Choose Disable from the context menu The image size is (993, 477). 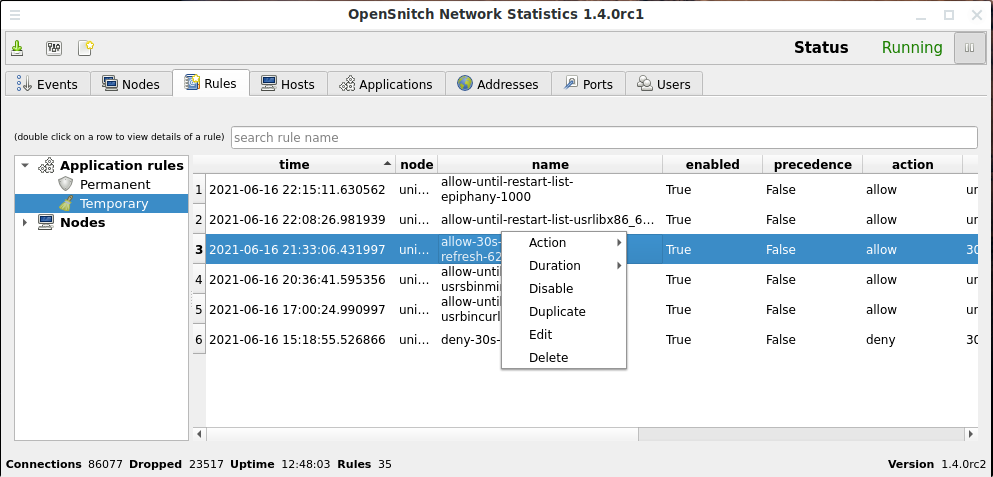[564, 288]
